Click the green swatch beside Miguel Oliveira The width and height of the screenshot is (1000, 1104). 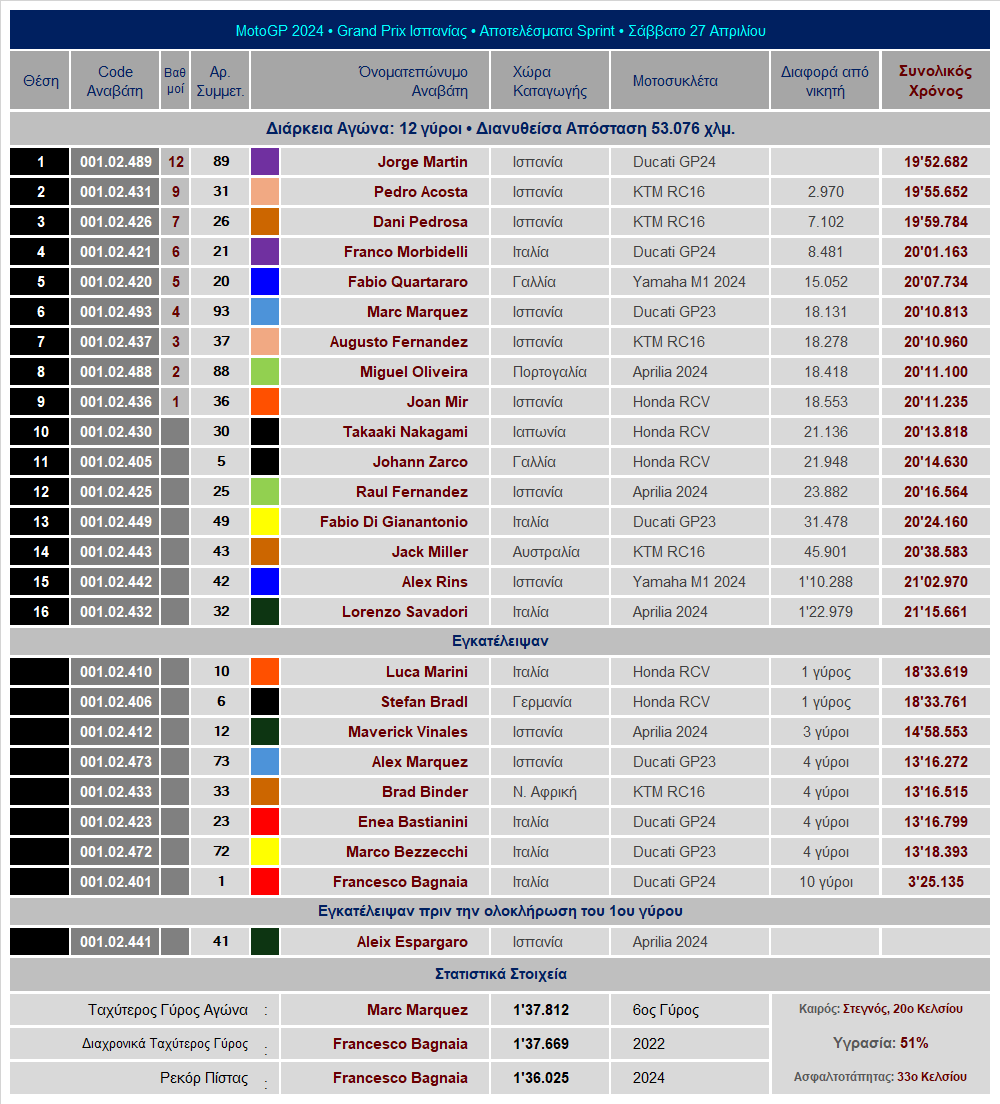tap(265, 372)
